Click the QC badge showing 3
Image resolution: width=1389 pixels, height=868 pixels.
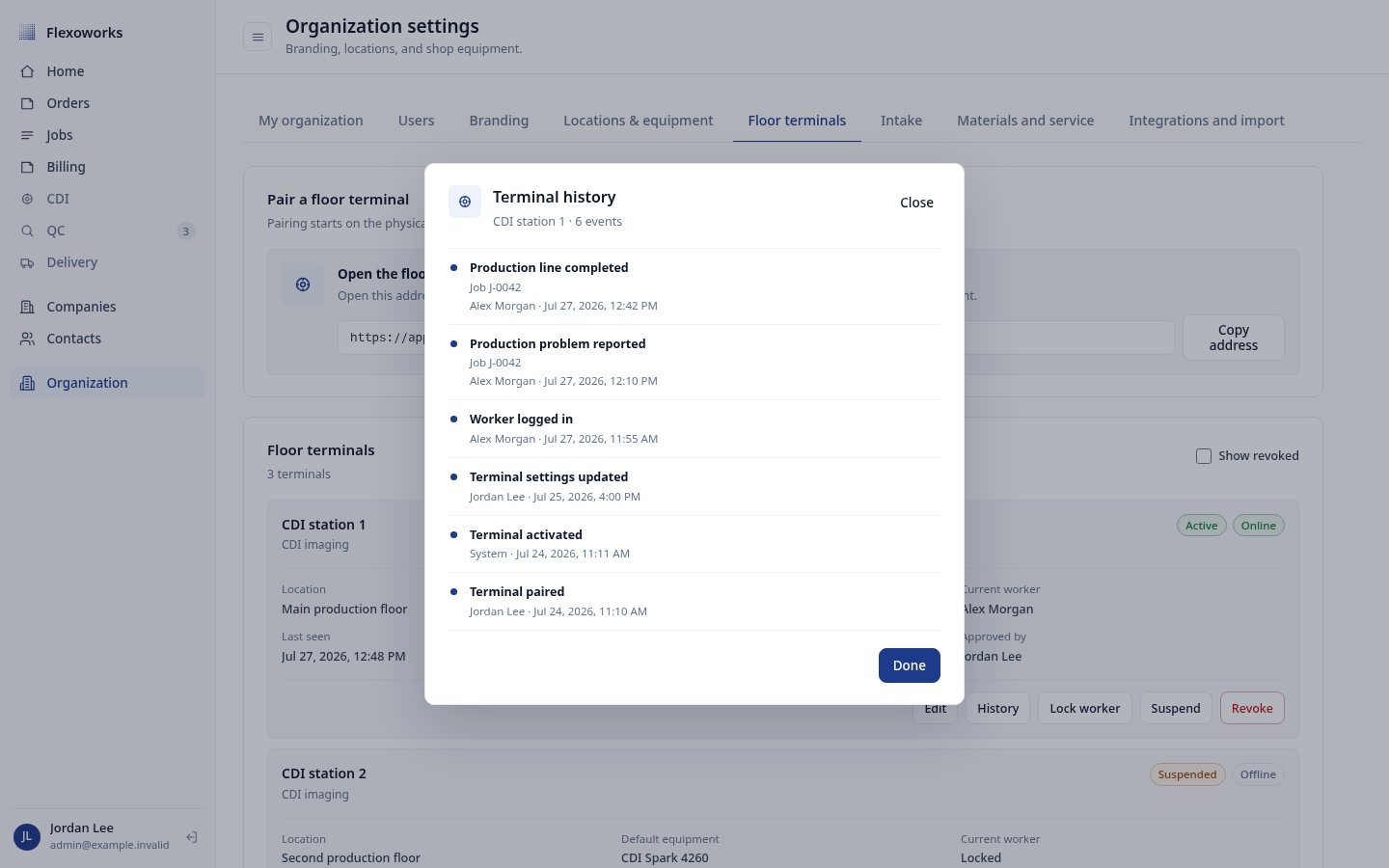point(186,231)
